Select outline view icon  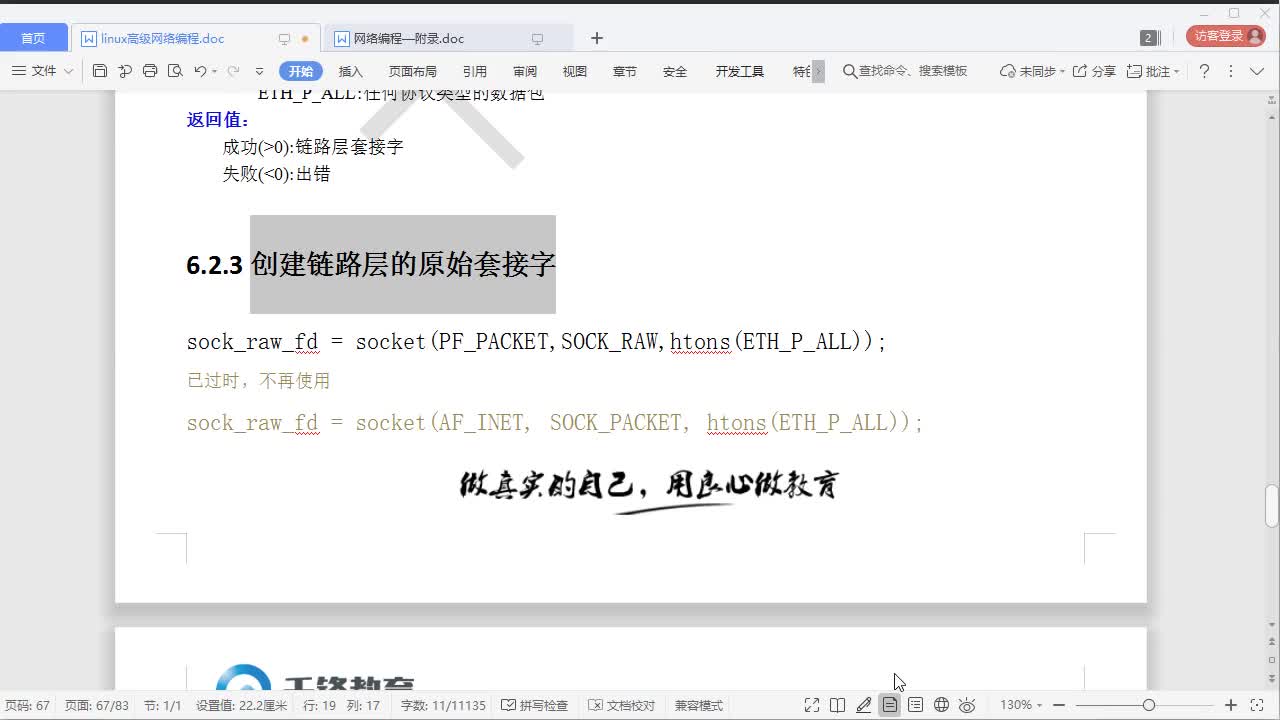point(915,705)
